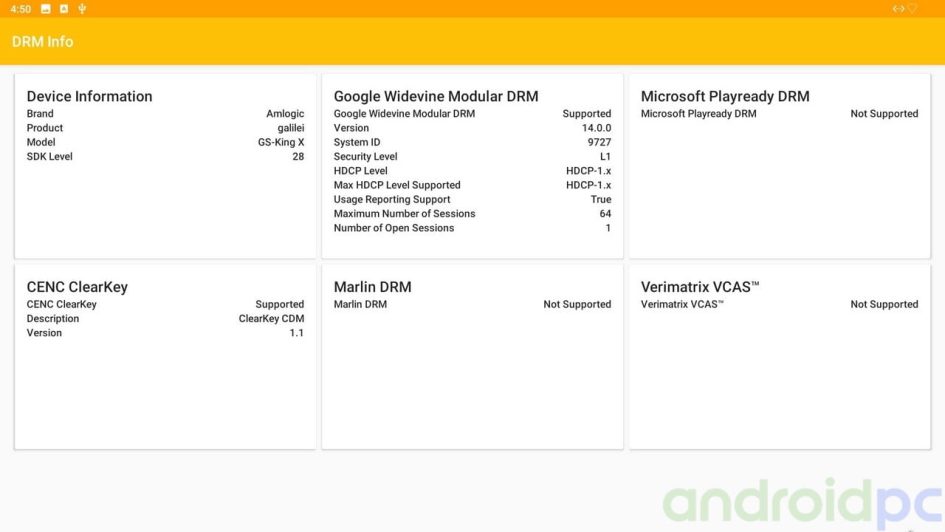This screenshot has width=945, height=532.
Task: Click the Product value galilei
Action: (x=290, y=128)
